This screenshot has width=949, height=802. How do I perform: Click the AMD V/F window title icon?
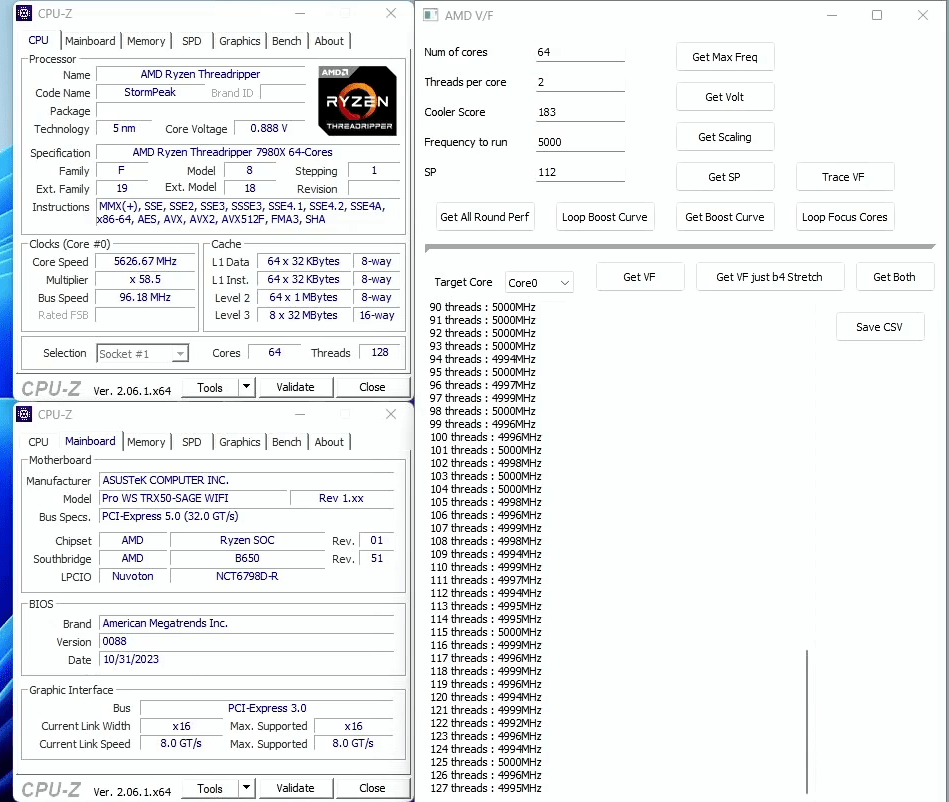[x=430, y=15]
